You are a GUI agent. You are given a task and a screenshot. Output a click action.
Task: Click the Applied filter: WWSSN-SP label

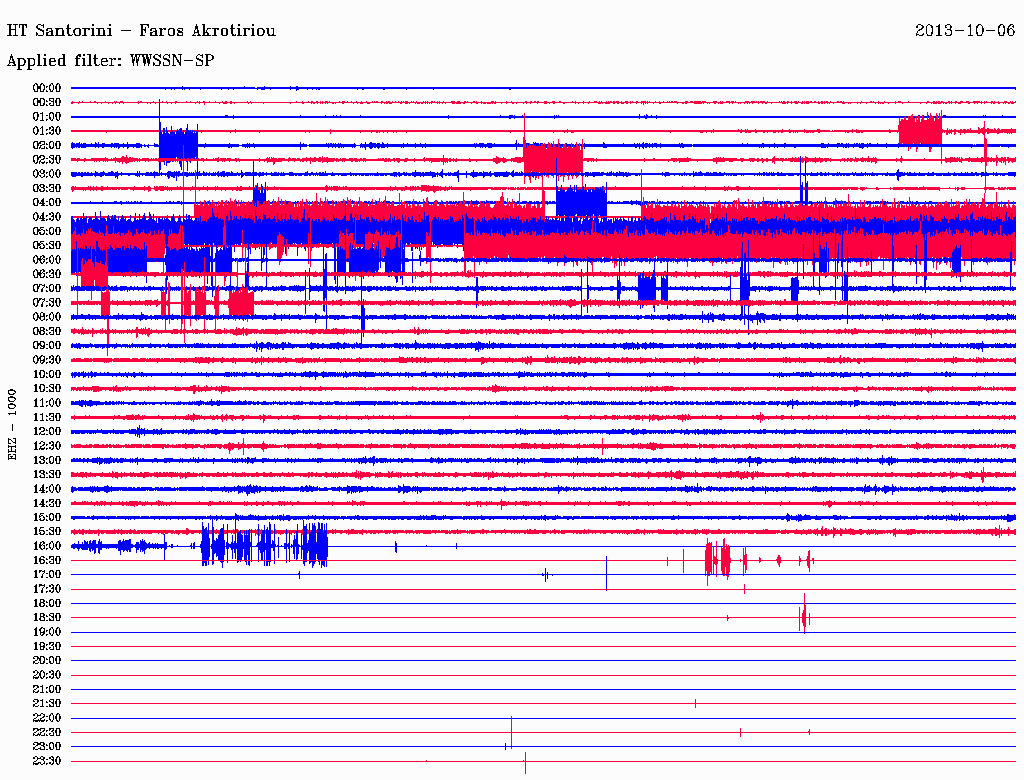click(x=110, y=61)
